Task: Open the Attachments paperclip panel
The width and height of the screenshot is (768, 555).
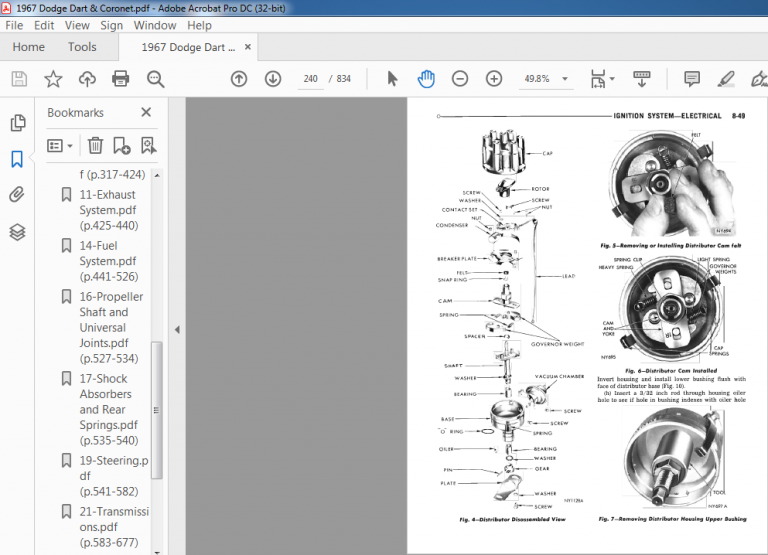Action: (x=17, y=195)
